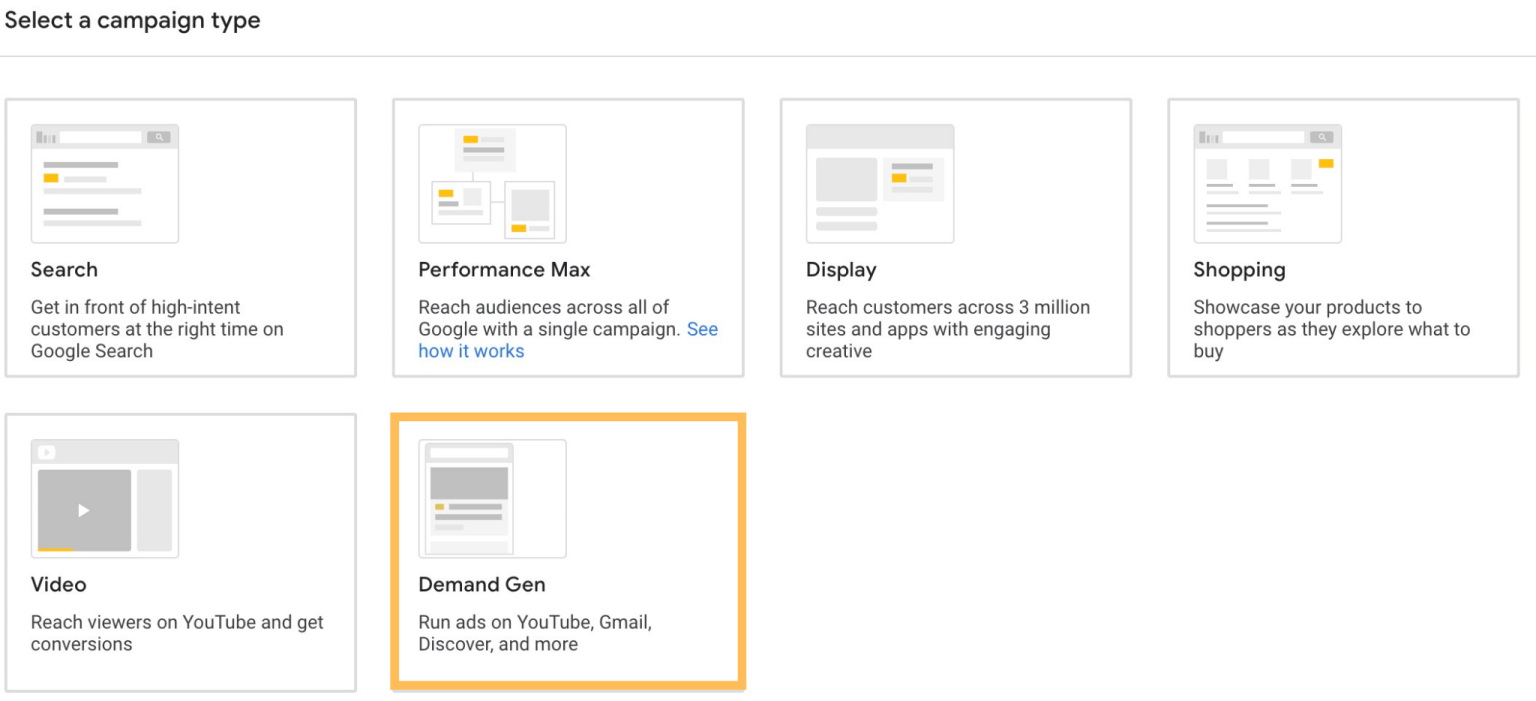Click the Demand Gen campaign illustration
The width and height of the screenshot is (1536, 701).
(492, 498)
